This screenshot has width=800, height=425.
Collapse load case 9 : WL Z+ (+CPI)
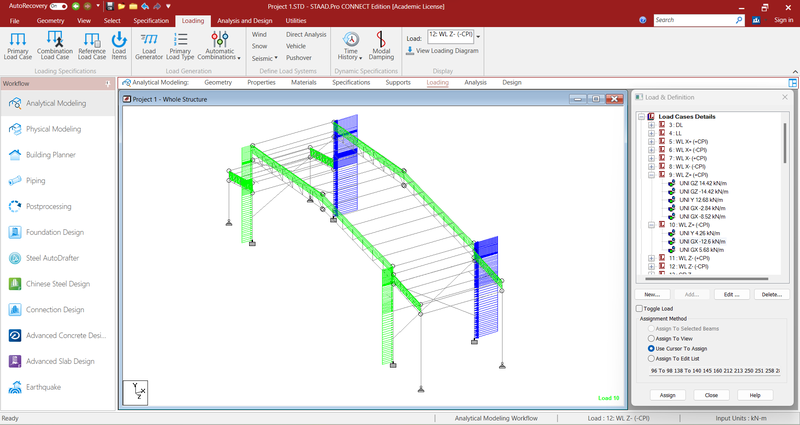tap(652, 175)
